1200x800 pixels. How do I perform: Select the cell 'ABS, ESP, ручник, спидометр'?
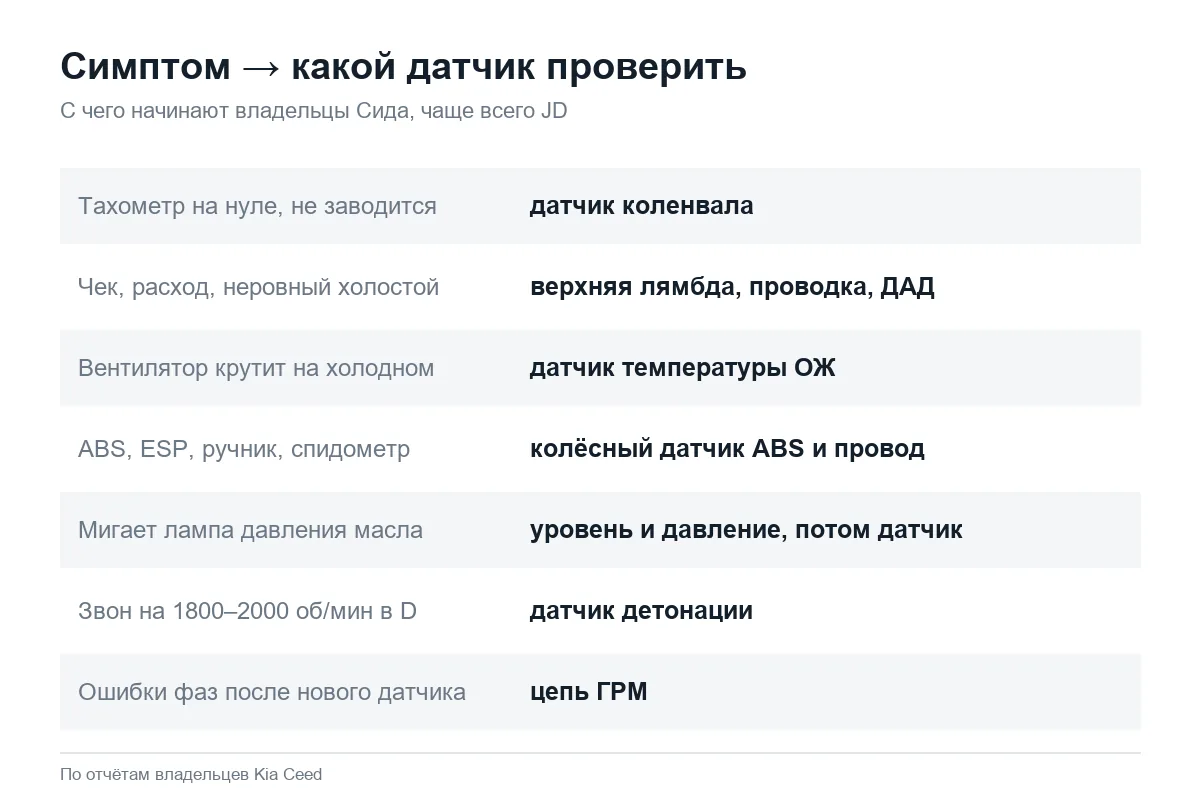244,449
